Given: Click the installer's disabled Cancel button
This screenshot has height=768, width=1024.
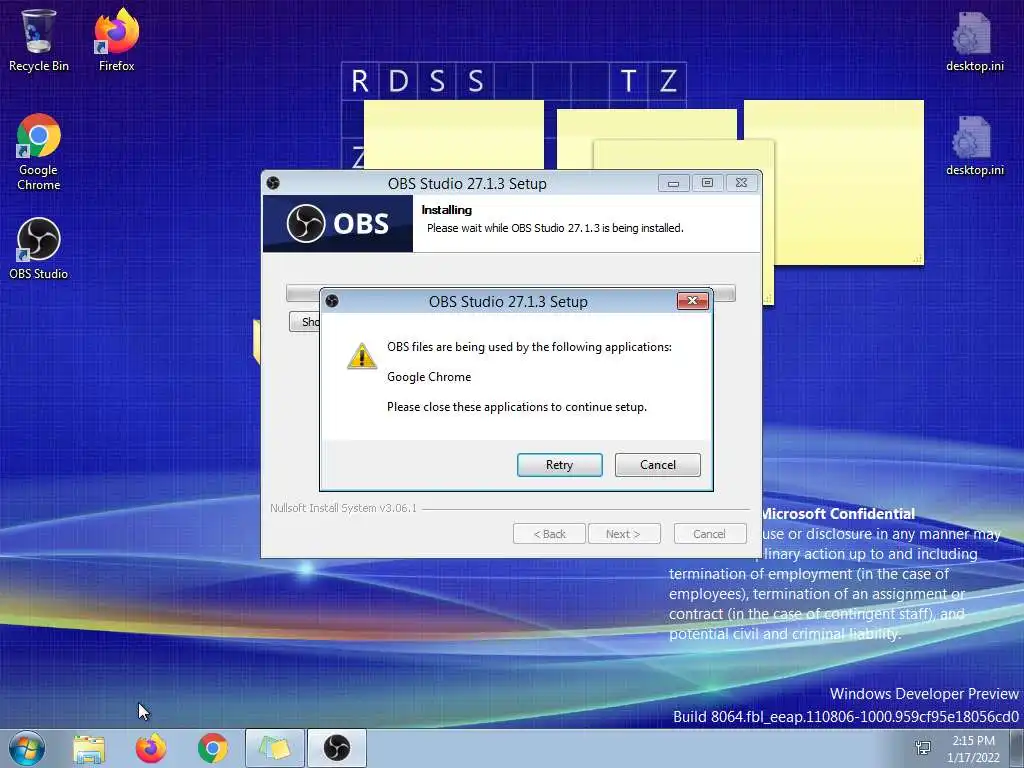Looking at the screenshot, I should click(x=710, y=534).
